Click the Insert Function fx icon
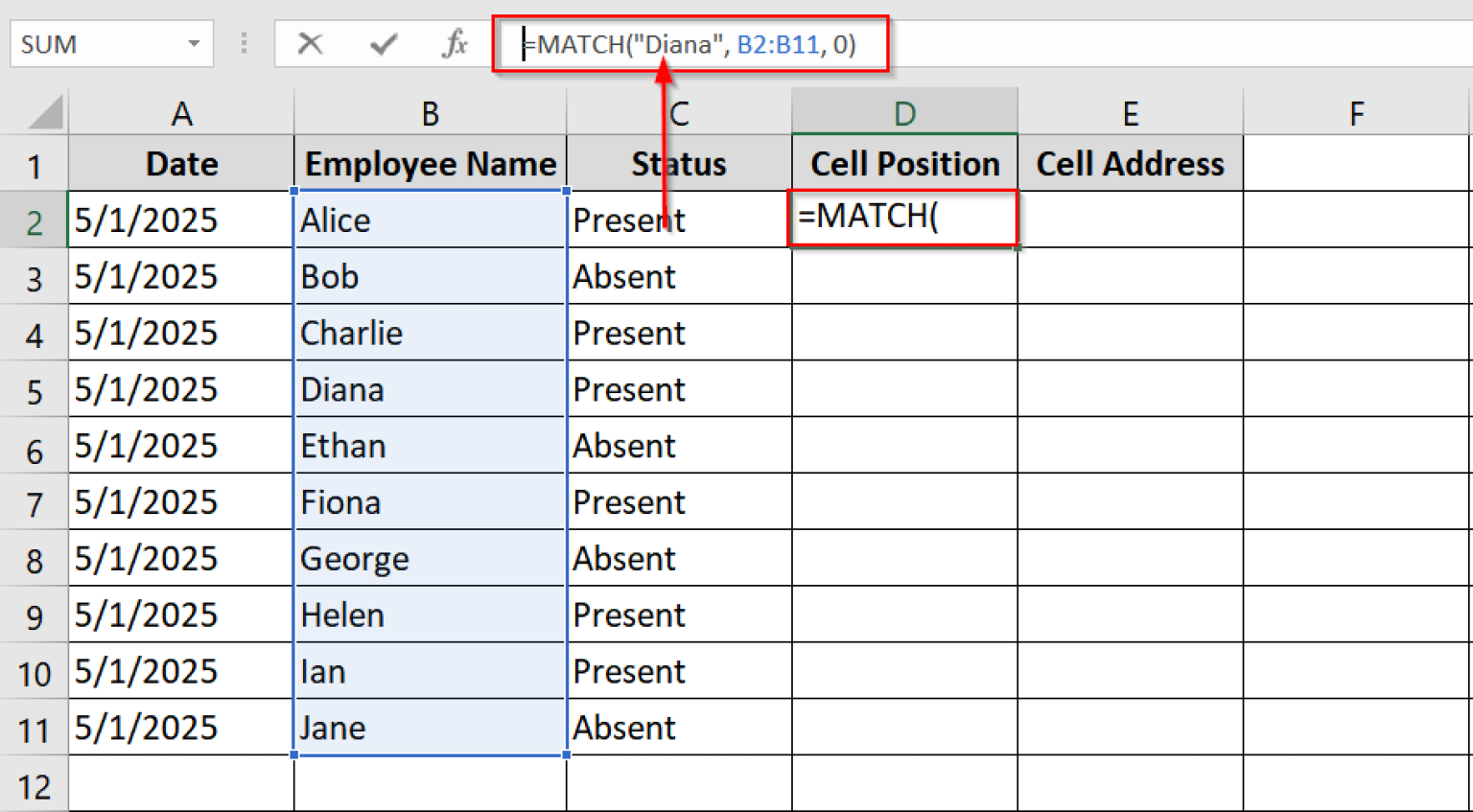The width and height of the screenshot is (1473, 812). tap(454, 43)
